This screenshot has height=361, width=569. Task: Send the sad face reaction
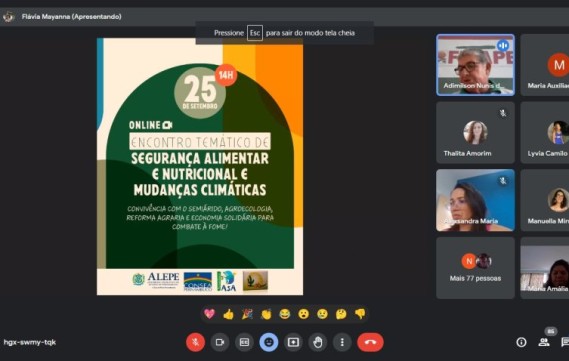point(322,314)
